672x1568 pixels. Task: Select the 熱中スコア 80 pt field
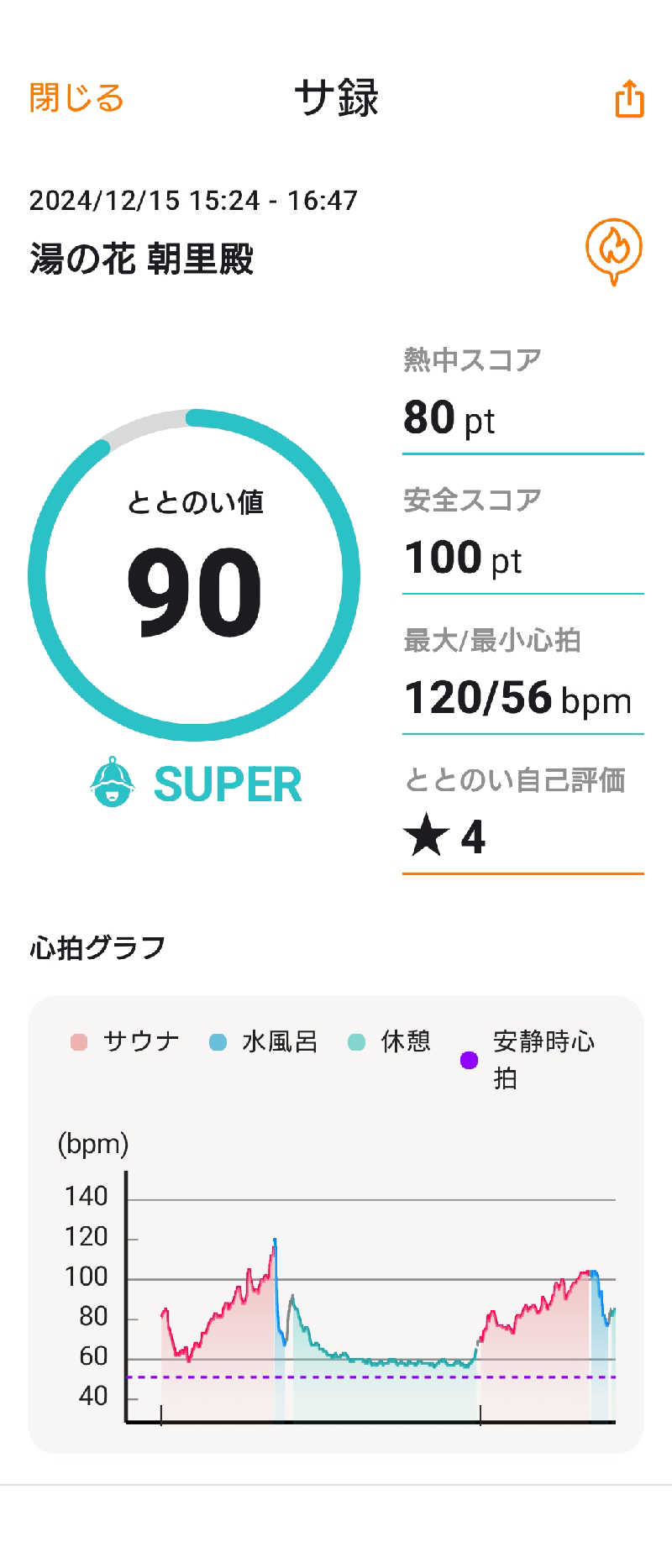coord(522,399)
